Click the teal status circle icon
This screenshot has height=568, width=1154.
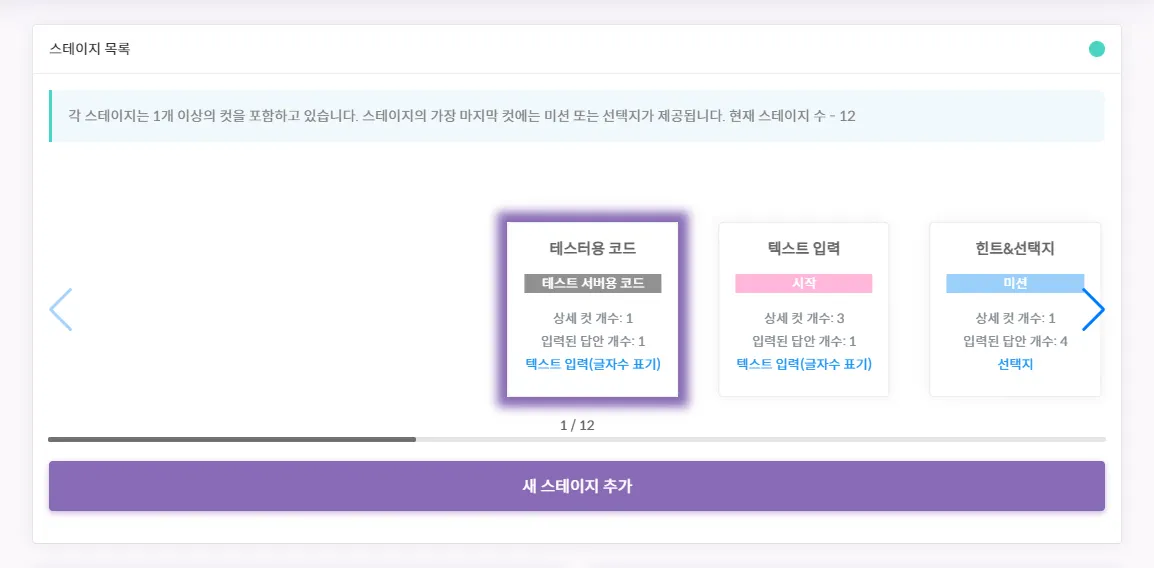pos(1096,49)
